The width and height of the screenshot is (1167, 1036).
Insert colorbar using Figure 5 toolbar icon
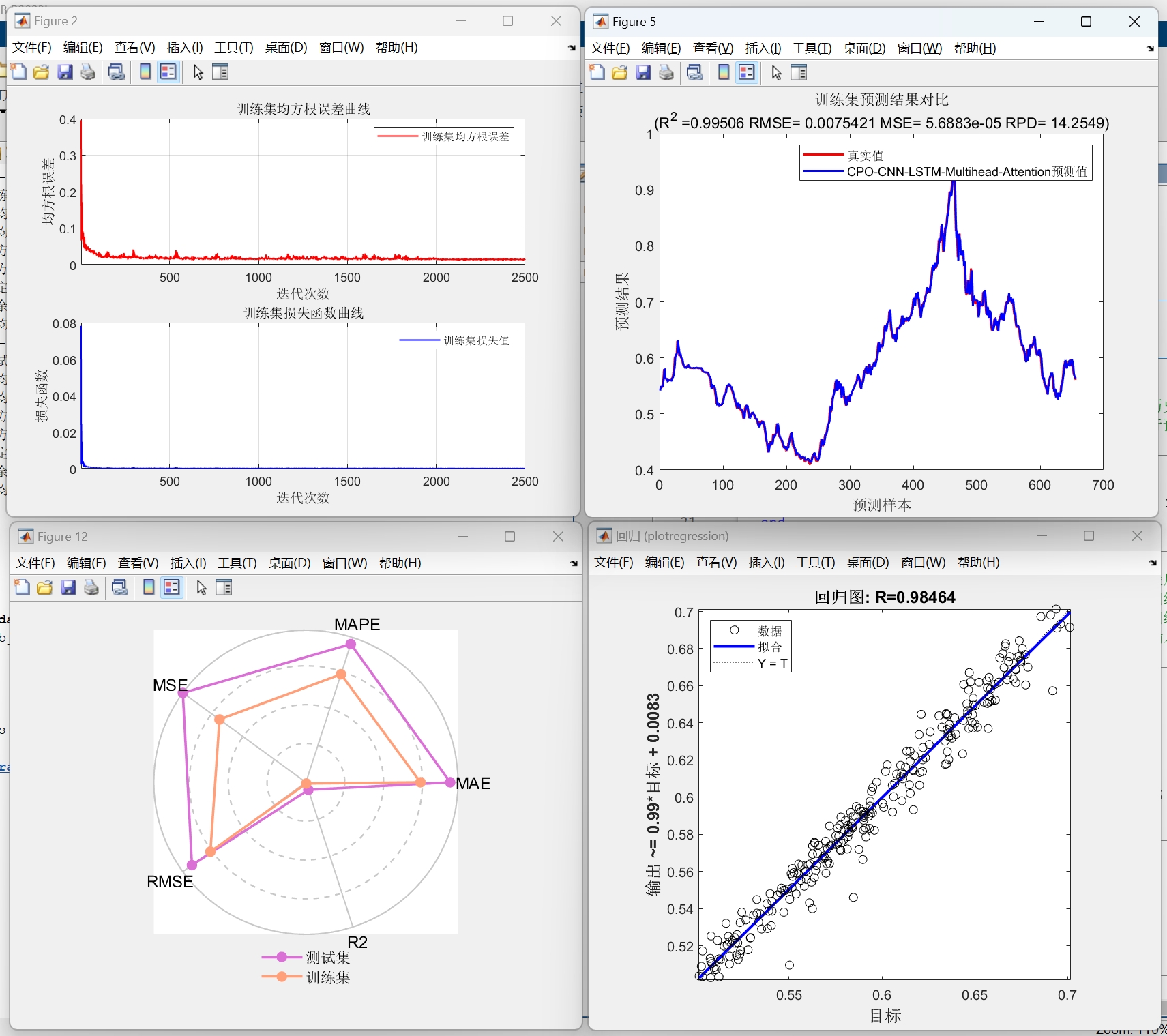click(724, 72)
